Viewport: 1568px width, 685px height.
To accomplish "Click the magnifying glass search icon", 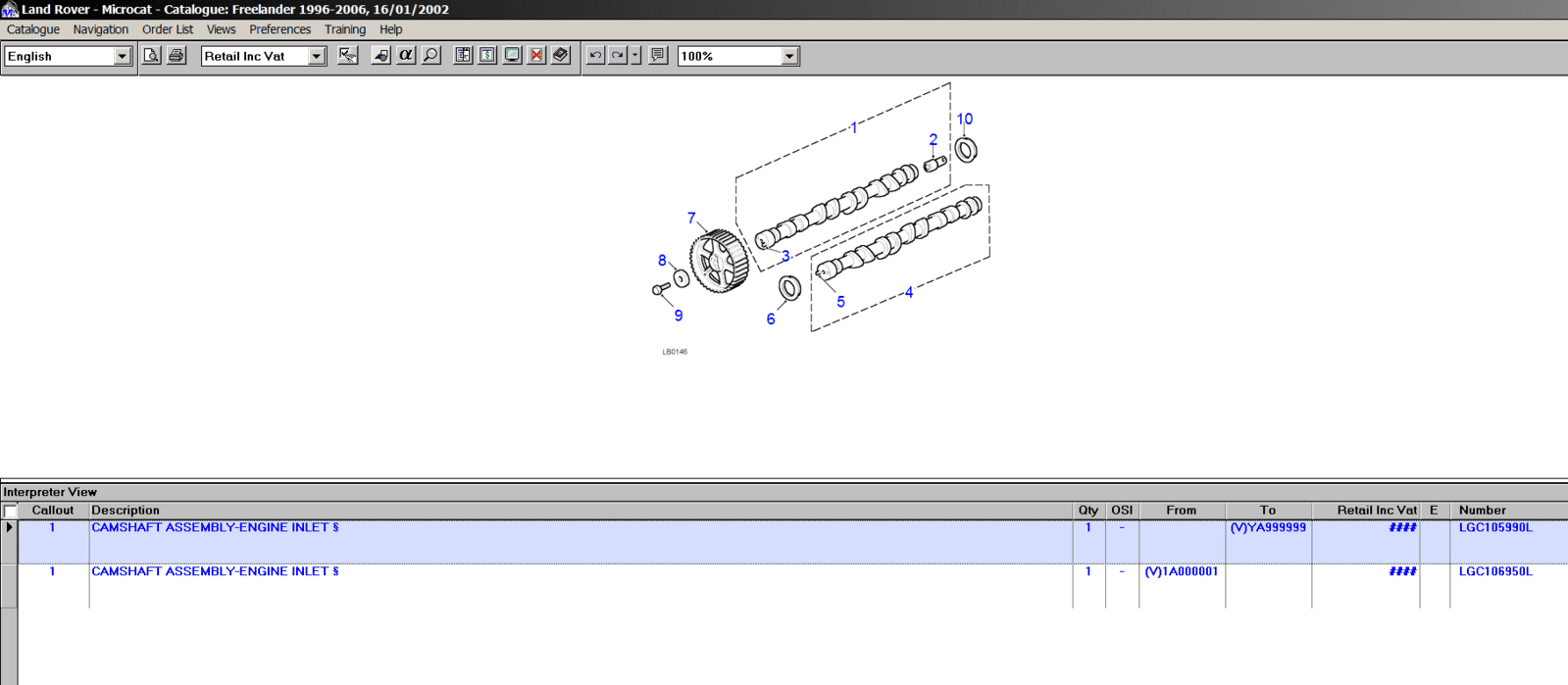I will tap(430, 56).
